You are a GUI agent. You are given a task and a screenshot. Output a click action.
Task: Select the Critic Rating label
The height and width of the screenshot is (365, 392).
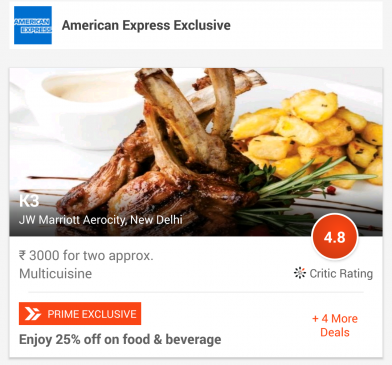341,273
